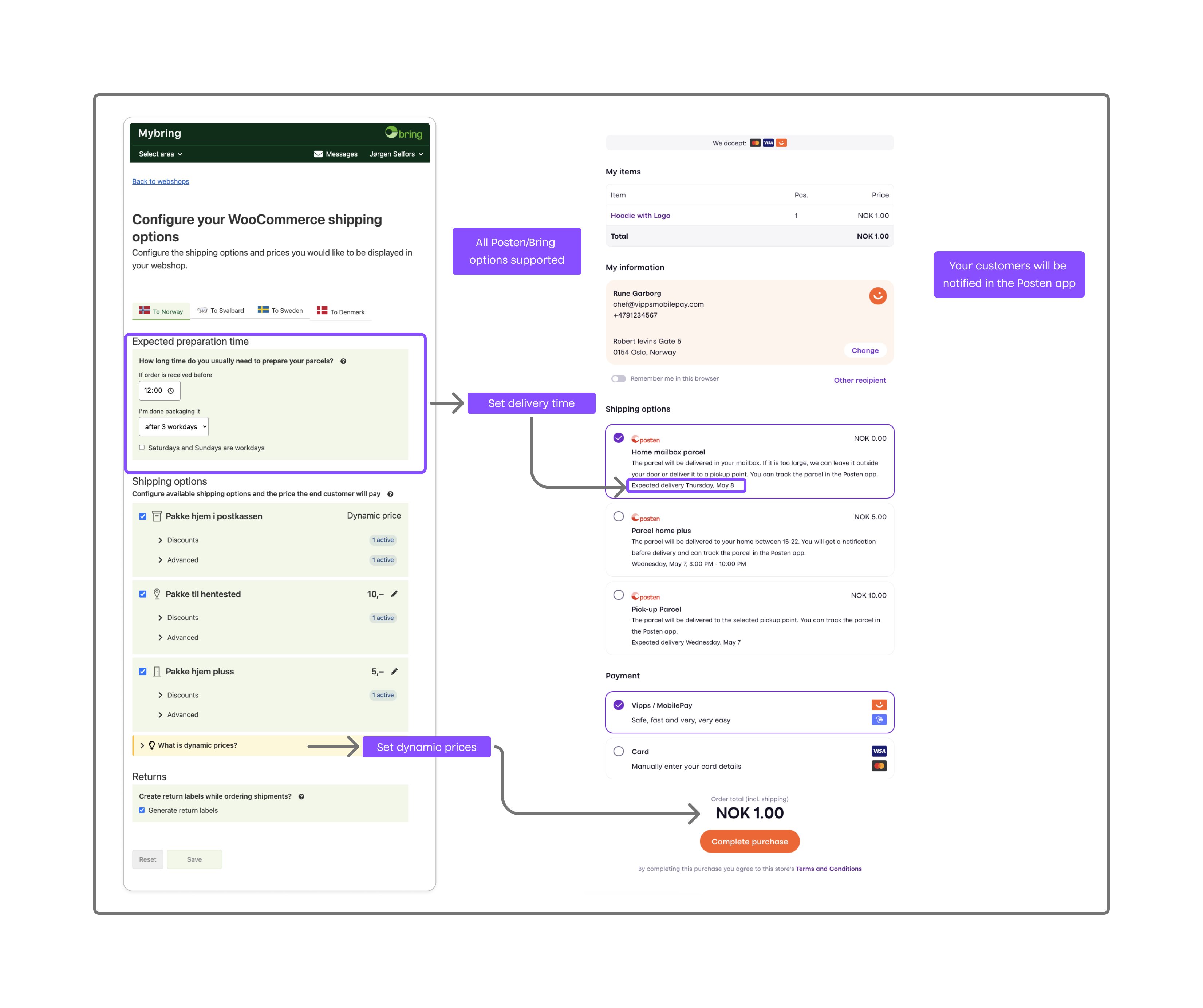Open the Back to webshops link
The width and height of the screenshot is (1203, 1008).
161,181
